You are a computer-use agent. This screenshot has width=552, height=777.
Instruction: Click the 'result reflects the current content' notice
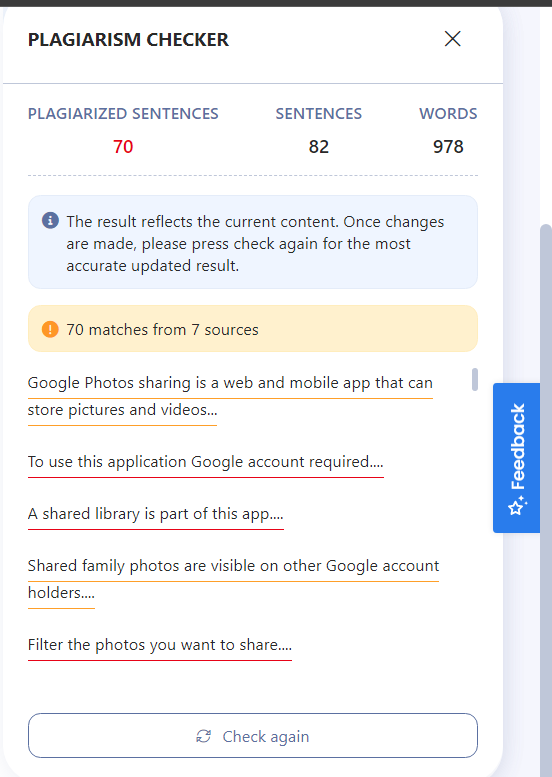(253, 242)
